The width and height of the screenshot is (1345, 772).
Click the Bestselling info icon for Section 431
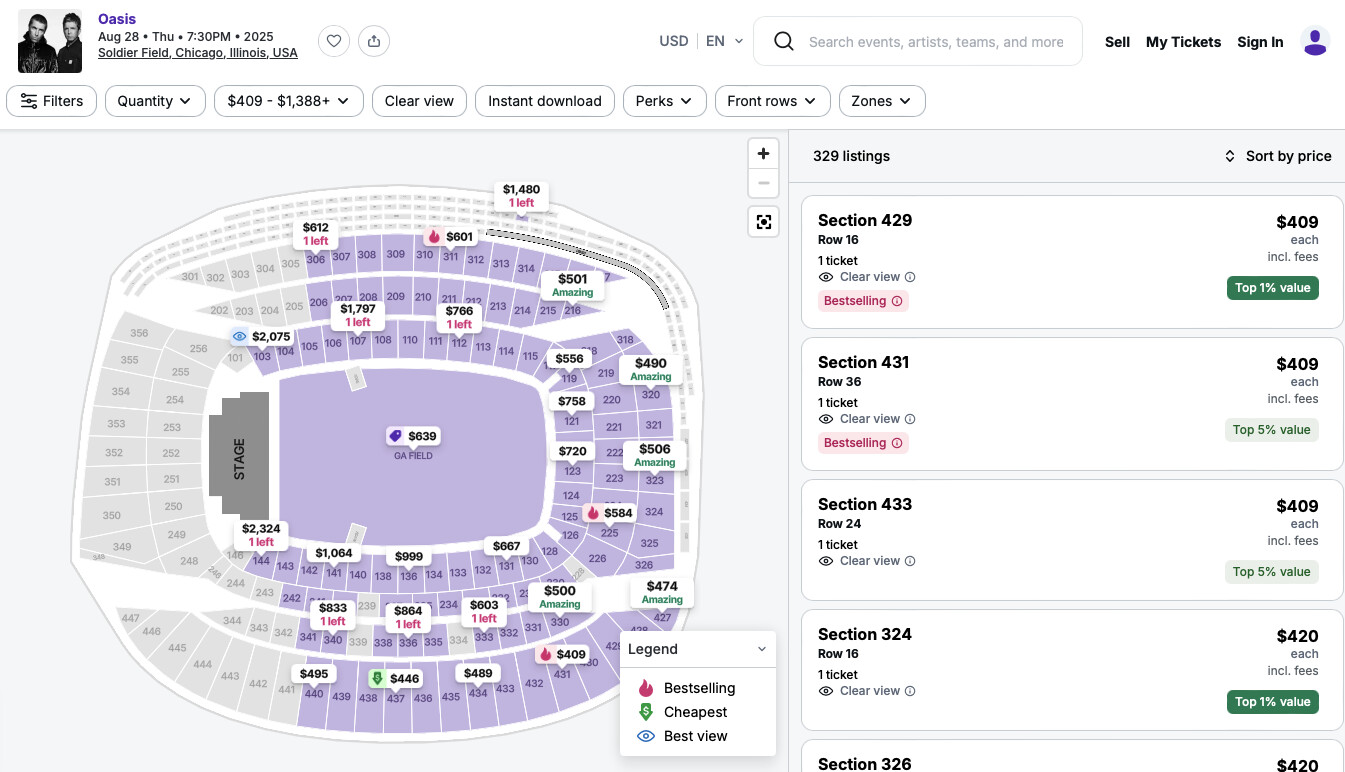[x=897, y=443]
